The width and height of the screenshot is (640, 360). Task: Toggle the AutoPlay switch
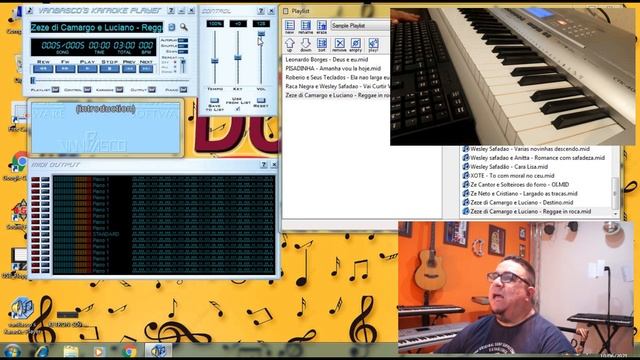point(183,40)
